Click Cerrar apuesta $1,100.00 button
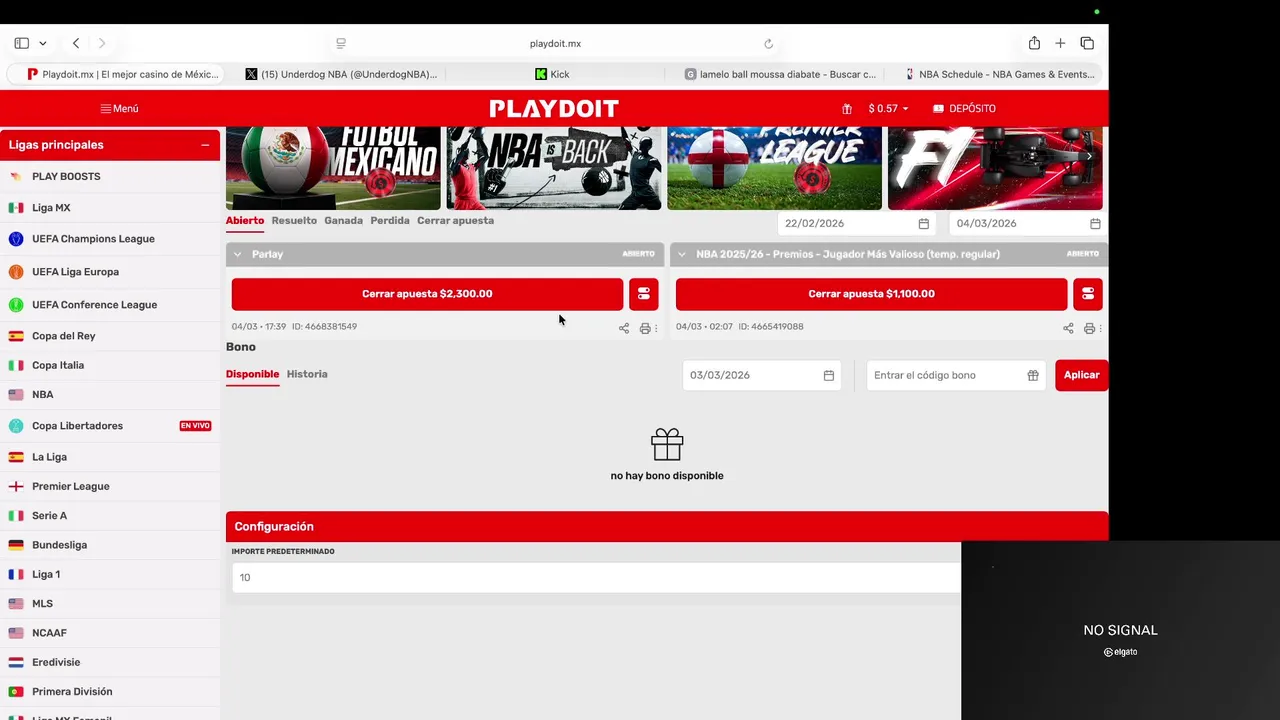 (871, 294)
